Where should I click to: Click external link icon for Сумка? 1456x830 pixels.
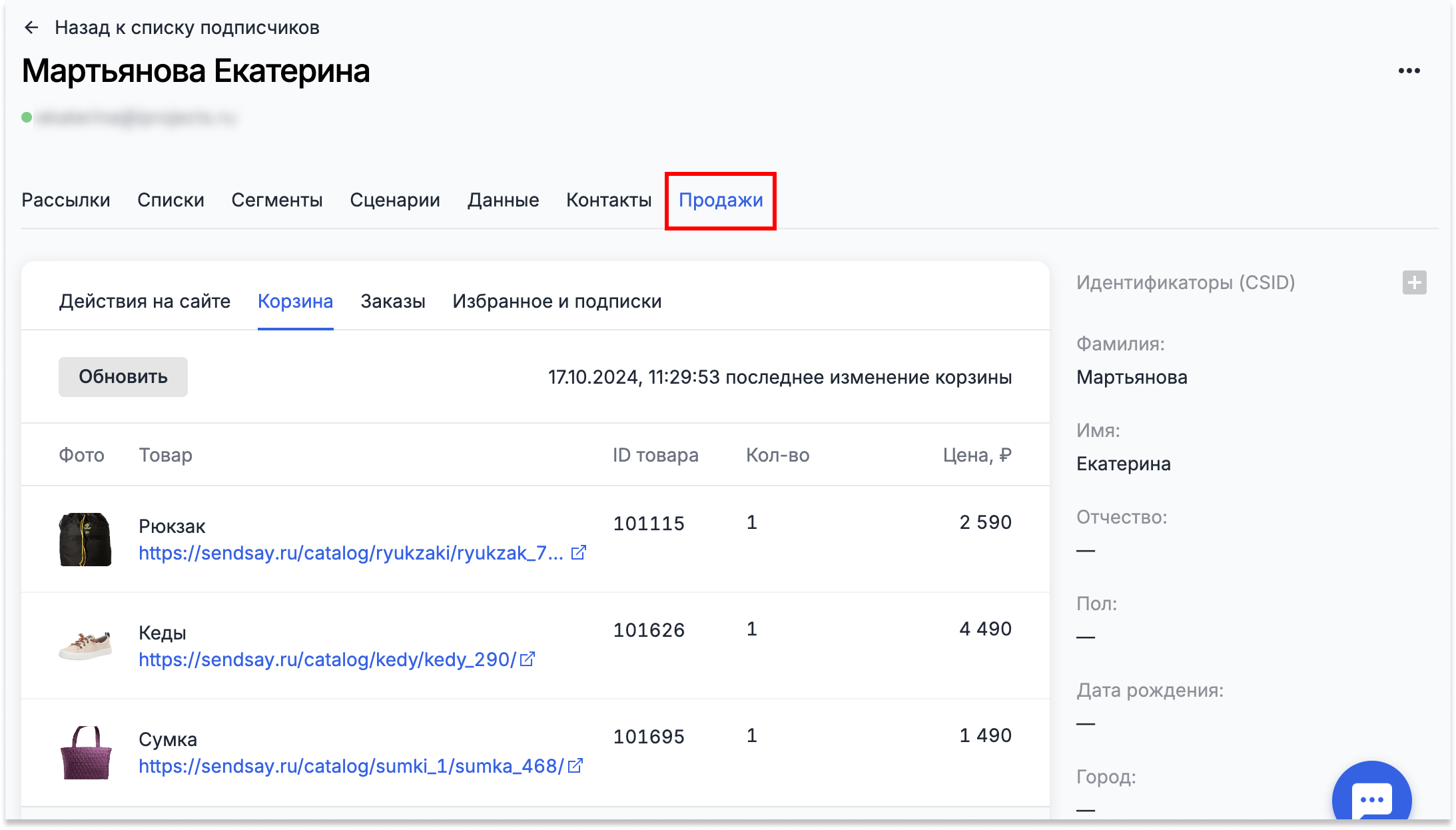coord(575,765)
